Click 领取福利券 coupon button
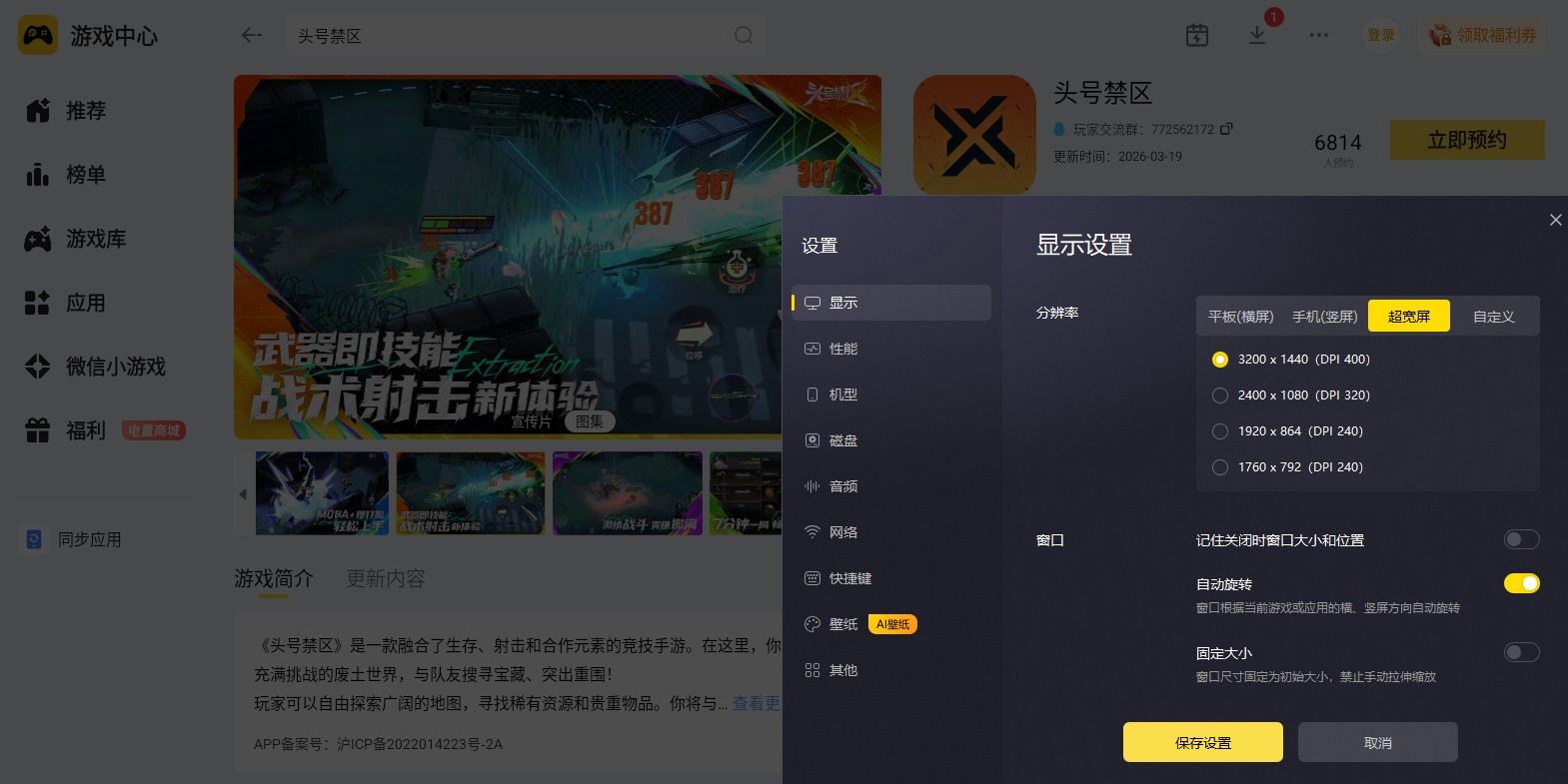This screenshot has height=784, width=1568. coord(1482,35)
